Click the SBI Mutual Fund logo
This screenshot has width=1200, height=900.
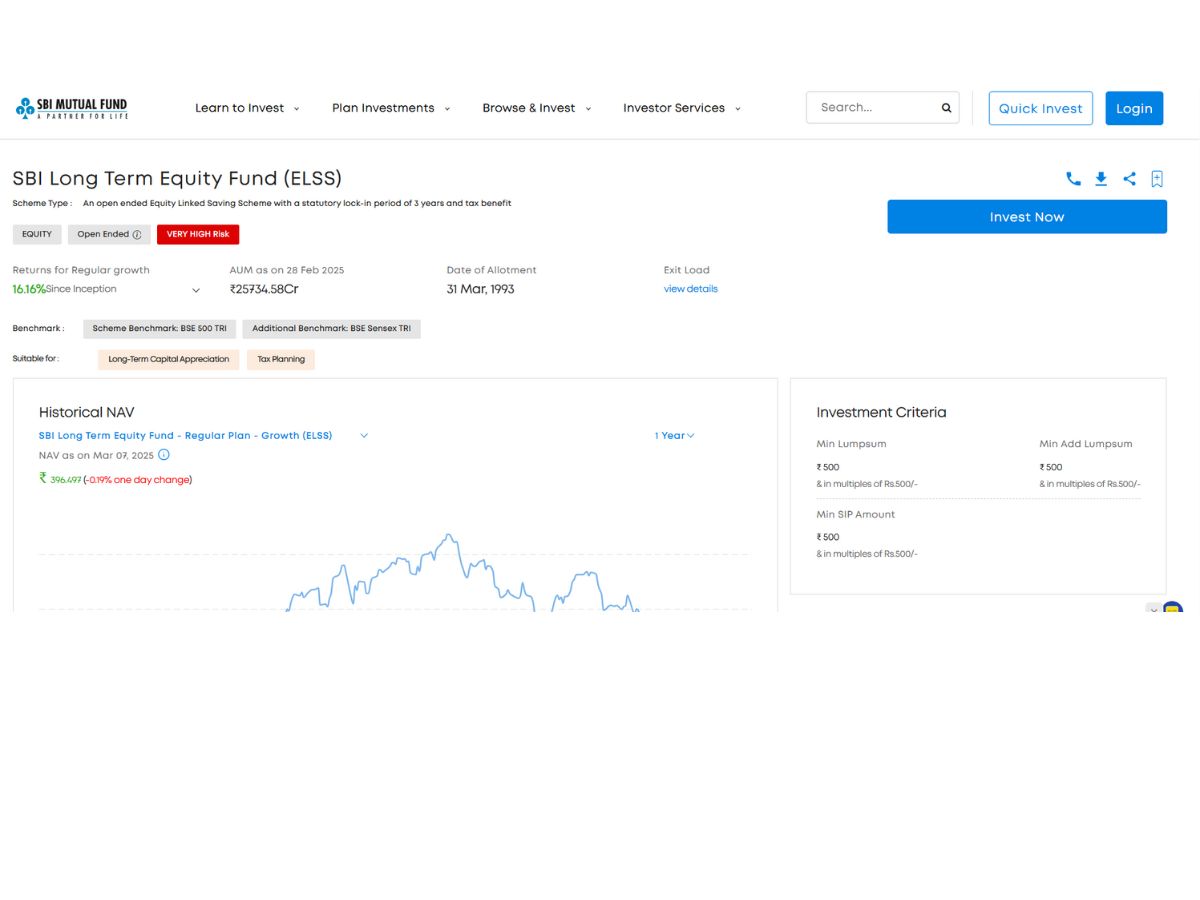70,107
